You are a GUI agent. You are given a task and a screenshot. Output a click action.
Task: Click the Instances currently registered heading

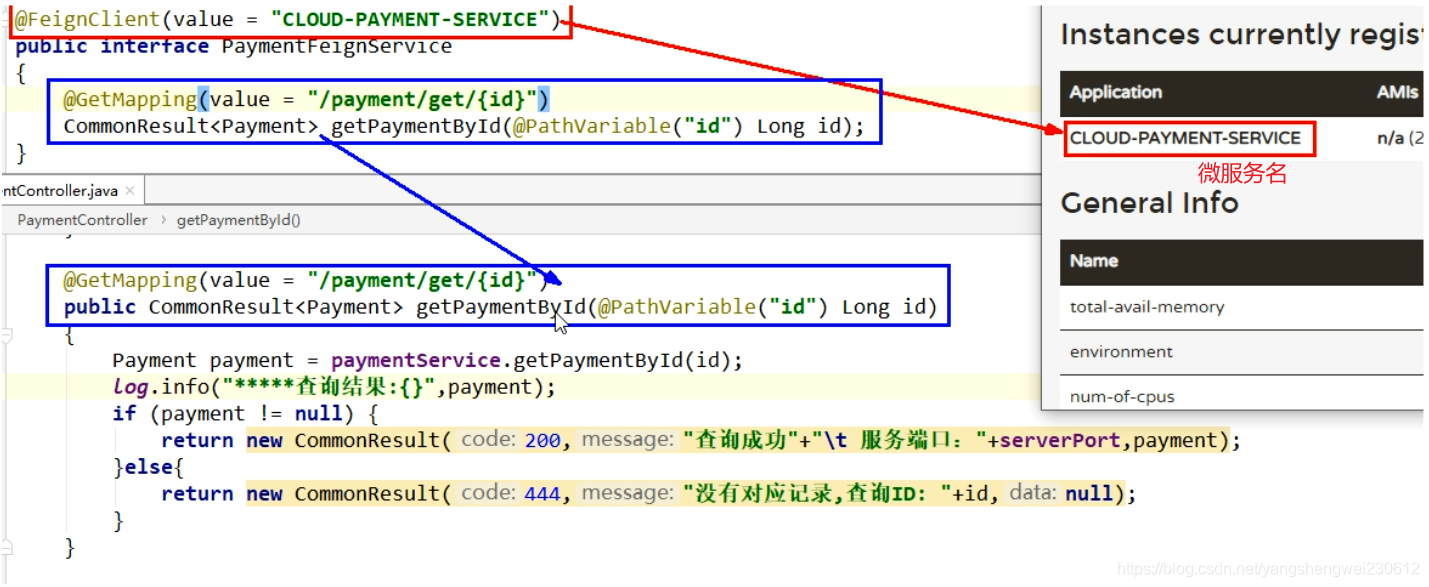[1241, 35]
